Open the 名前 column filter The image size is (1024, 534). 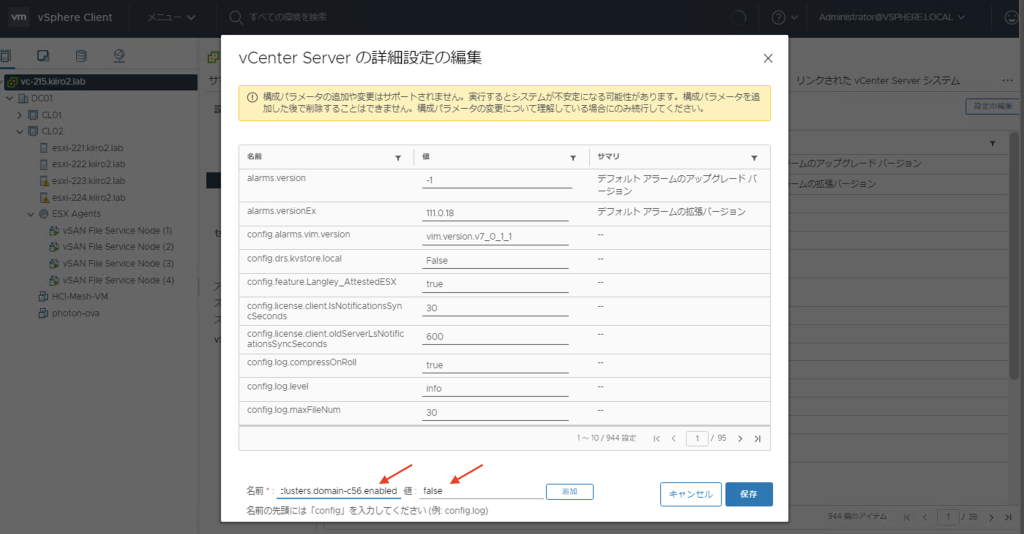pyautogui.click(x=398, y=158)
